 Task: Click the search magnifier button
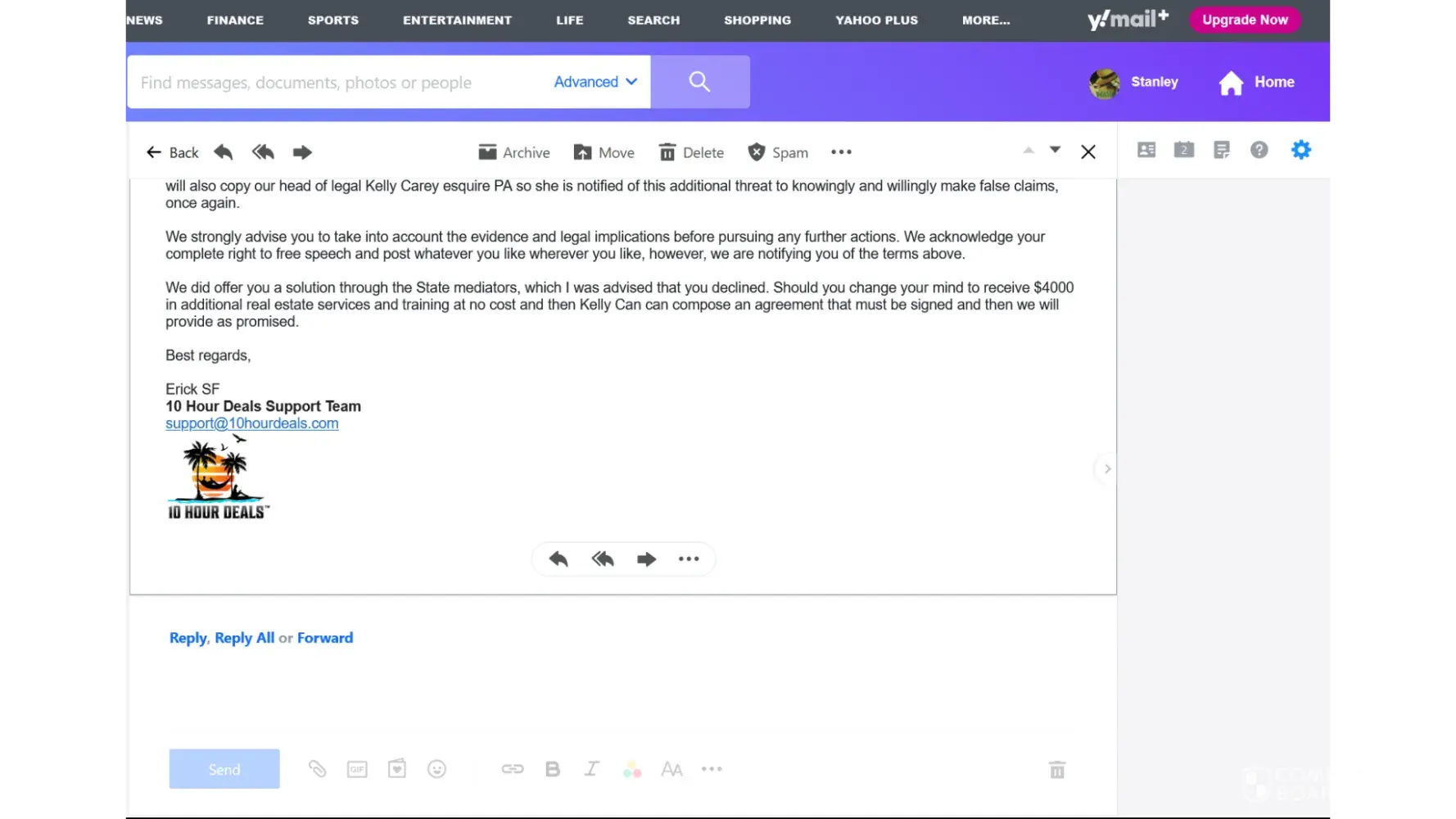coord(699,82)
